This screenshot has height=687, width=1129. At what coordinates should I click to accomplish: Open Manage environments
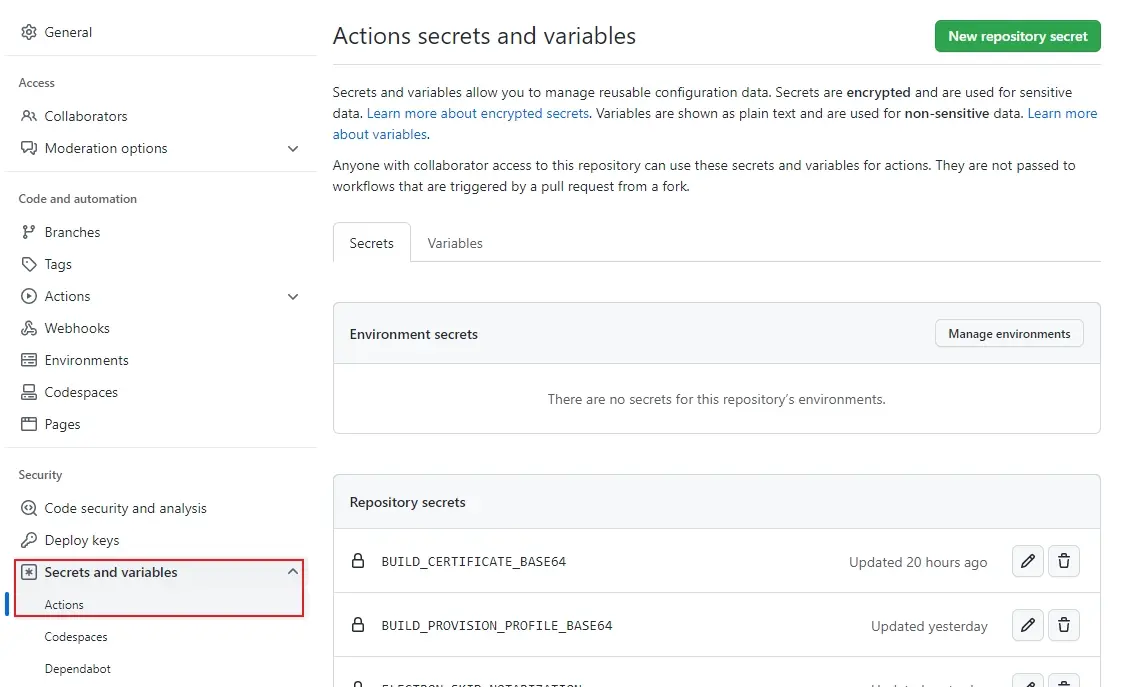point(1009,333)
